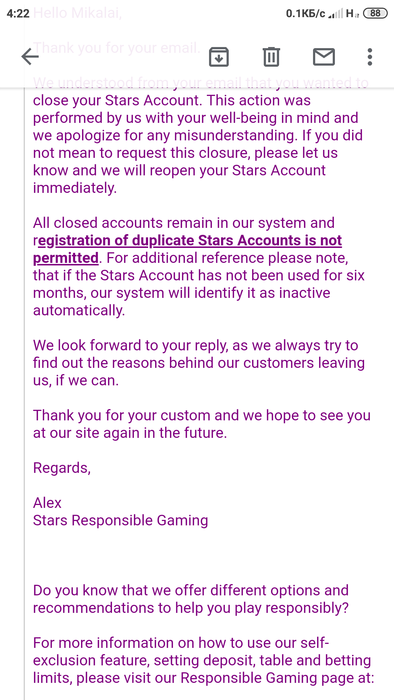Archive this email with the archive icon

[x=219, y=57]
